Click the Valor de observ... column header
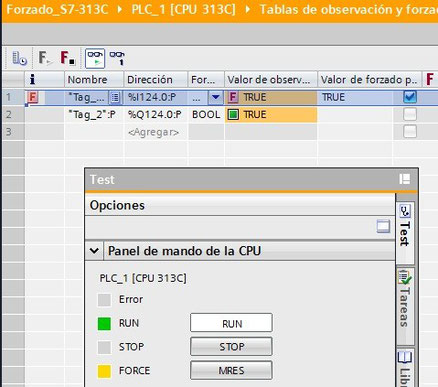 [271, 79]
